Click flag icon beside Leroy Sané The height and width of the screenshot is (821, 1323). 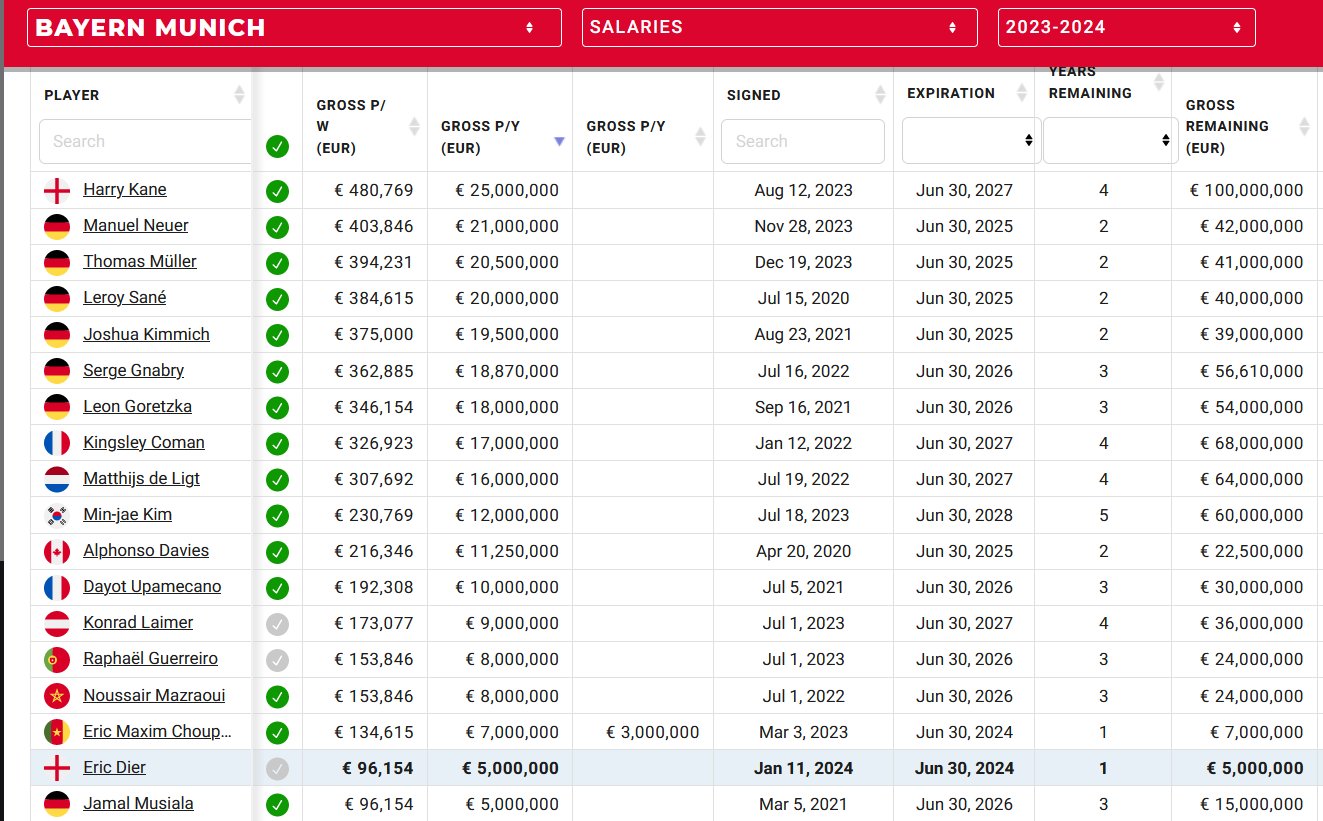tap(56, 298)
